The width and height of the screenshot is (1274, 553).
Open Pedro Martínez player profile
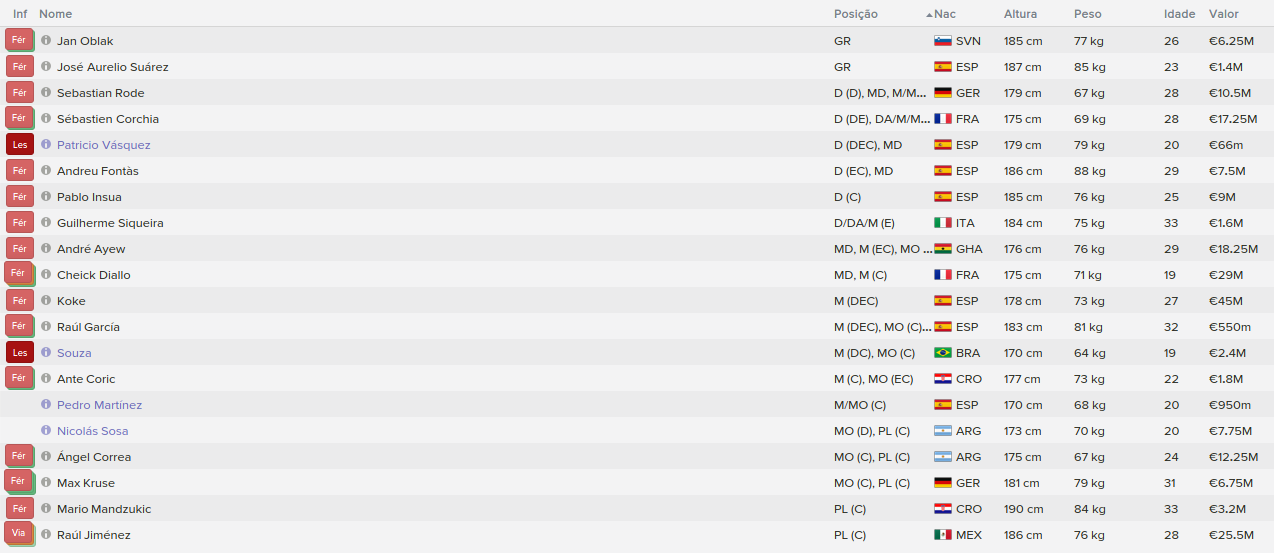99,405
